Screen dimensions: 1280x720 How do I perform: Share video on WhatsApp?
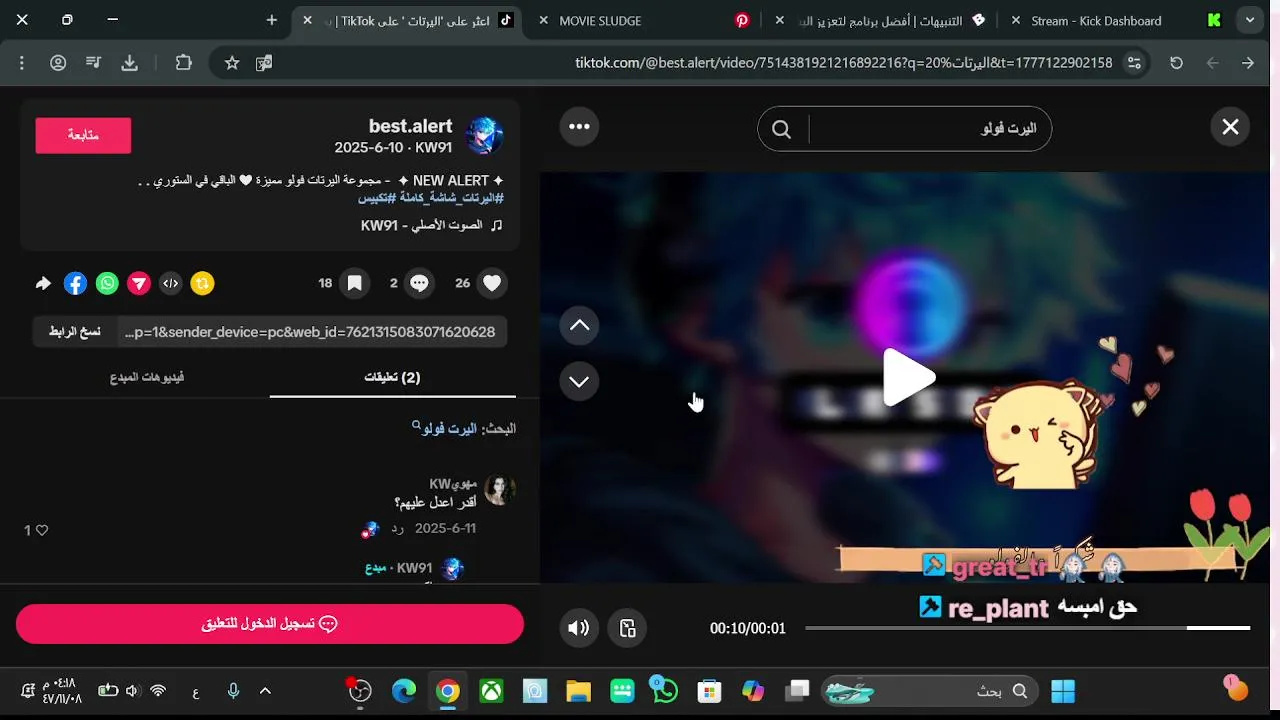click(x=107, y=283)
